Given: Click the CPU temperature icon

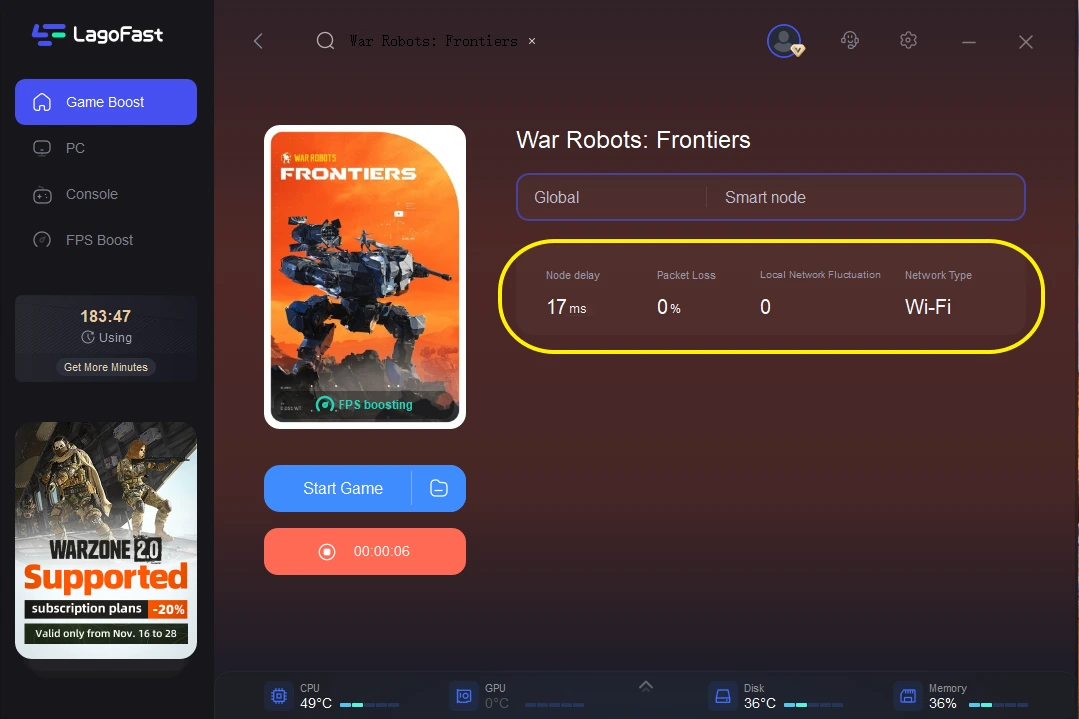Looking at the screenshot, I should 278,696.
